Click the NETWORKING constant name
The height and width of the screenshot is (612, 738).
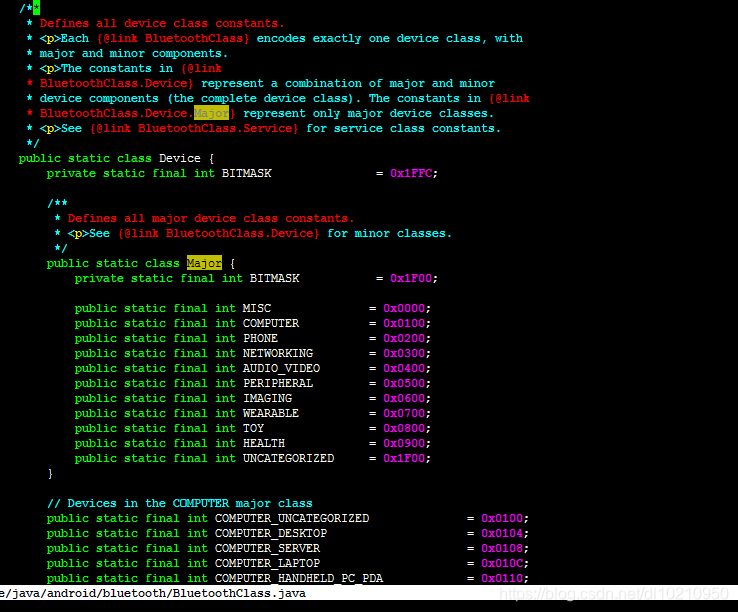click(278, 353)
